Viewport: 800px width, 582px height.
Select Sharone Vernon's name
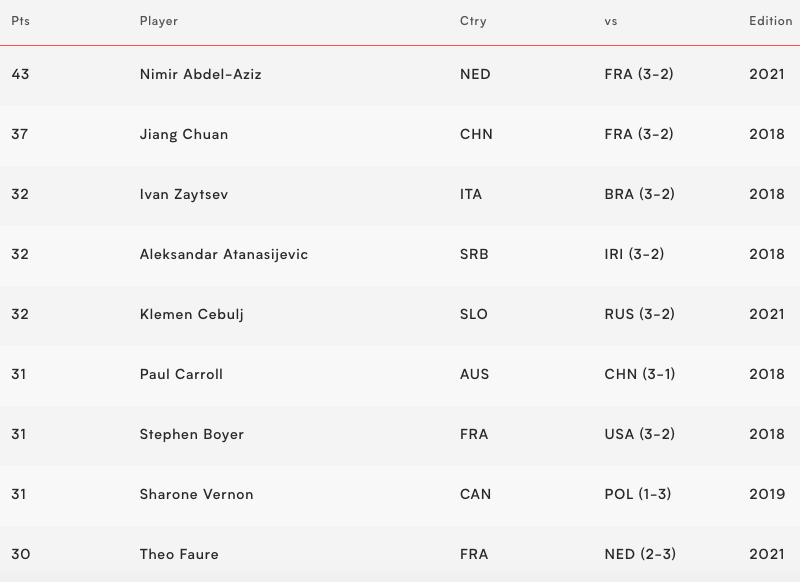197,494
